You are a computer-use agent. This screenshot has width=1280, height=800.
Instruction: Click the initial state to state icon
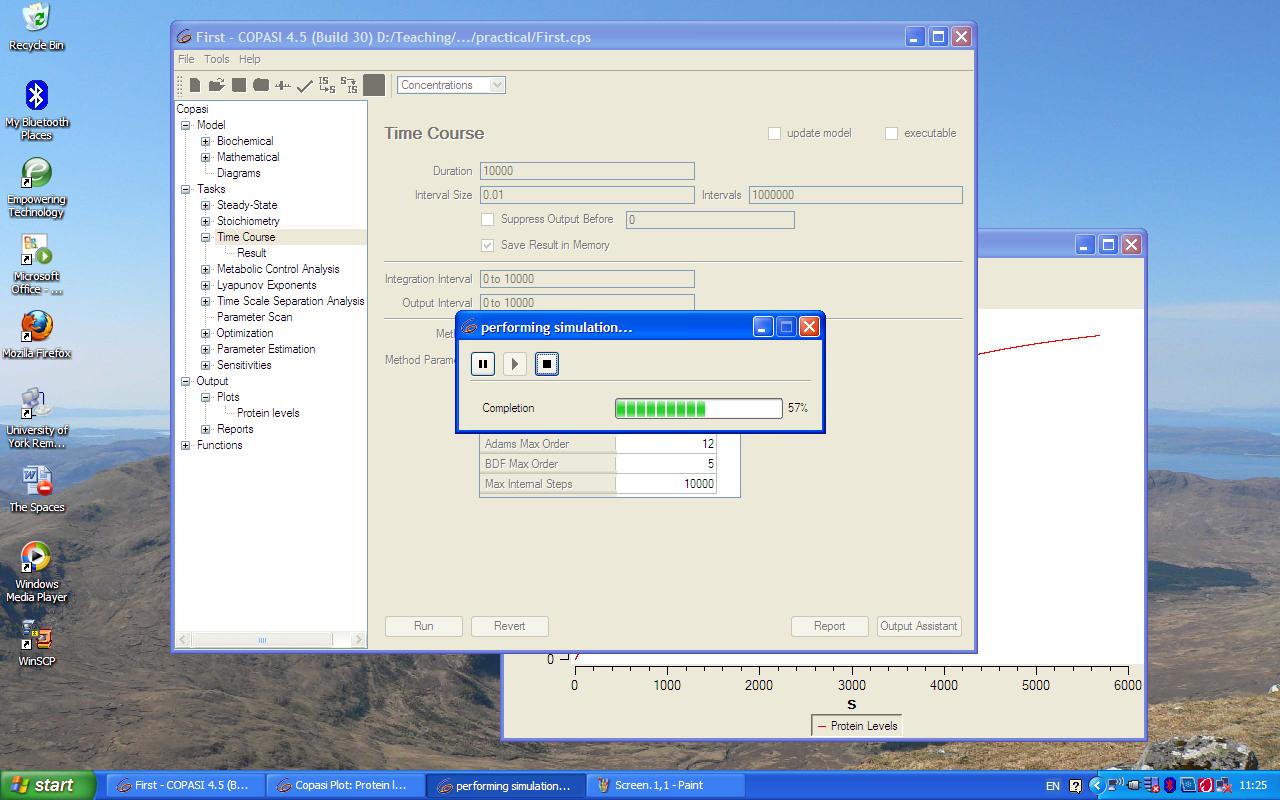[327, 85]
